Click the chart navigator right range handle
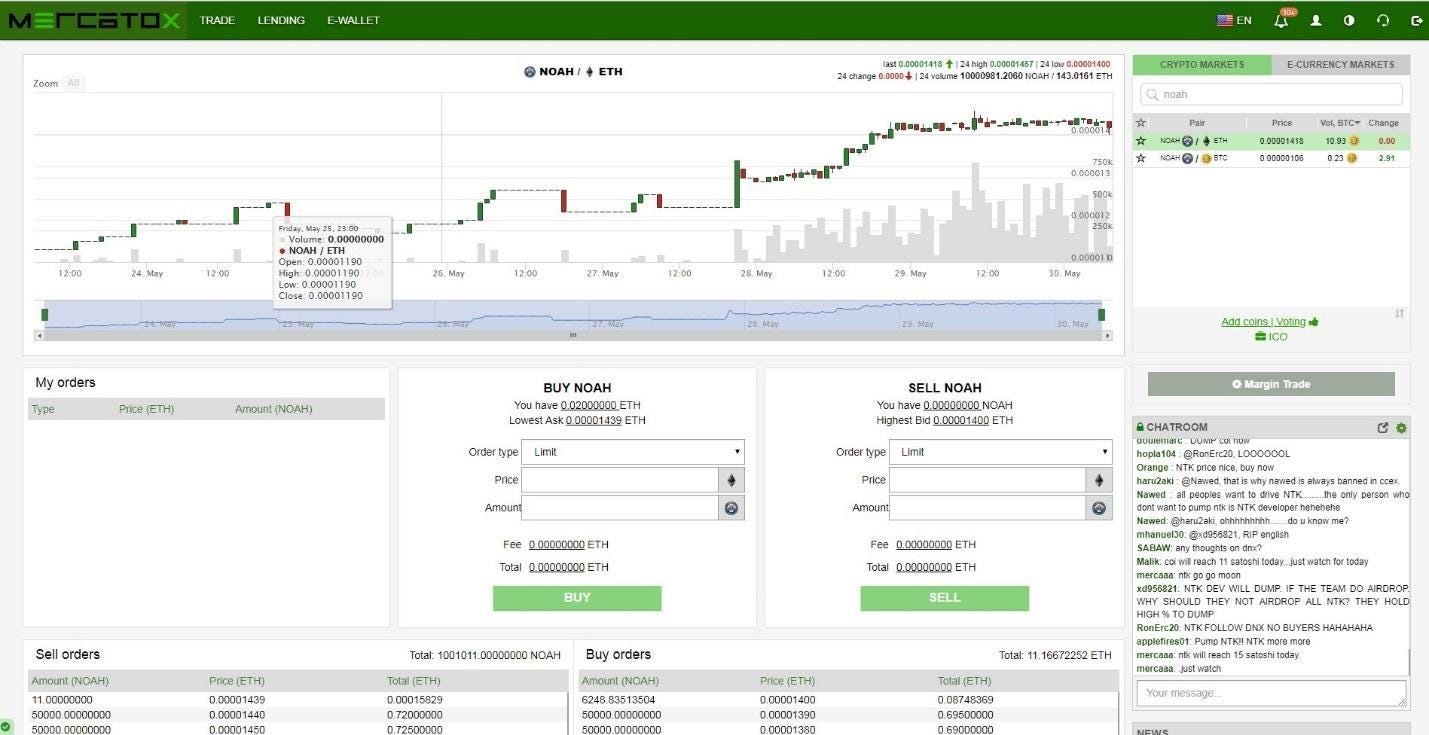This screenshot has height=735, width=1429. click(1101, 315)
